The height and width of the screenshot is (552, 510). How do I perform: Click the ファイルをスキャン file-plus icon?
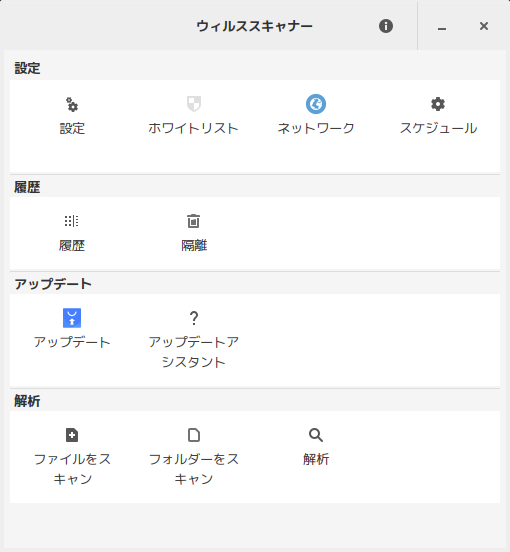coord(72,435)
